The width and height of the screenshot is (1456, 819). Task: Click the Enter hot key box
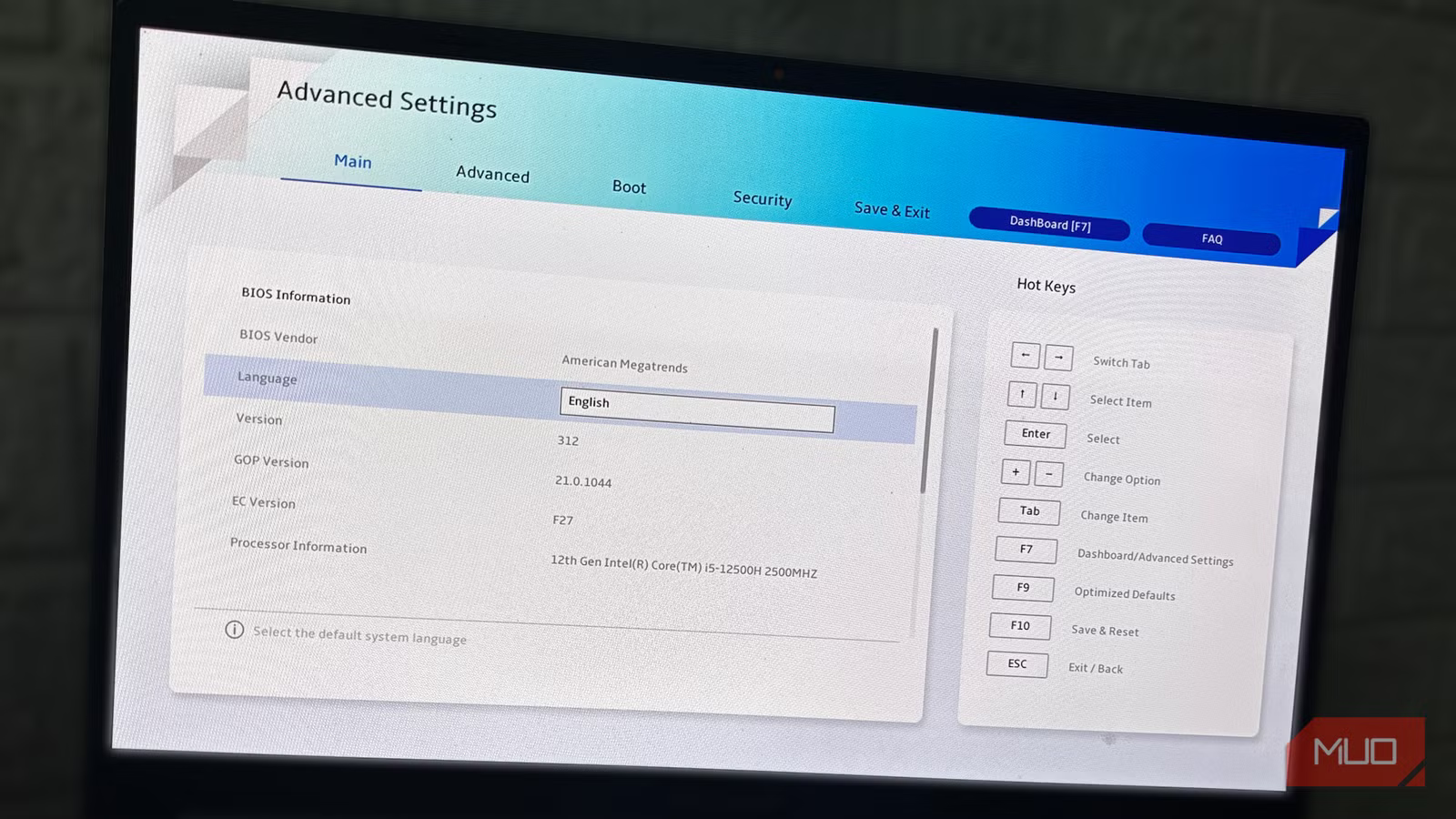click(1036, 434)
